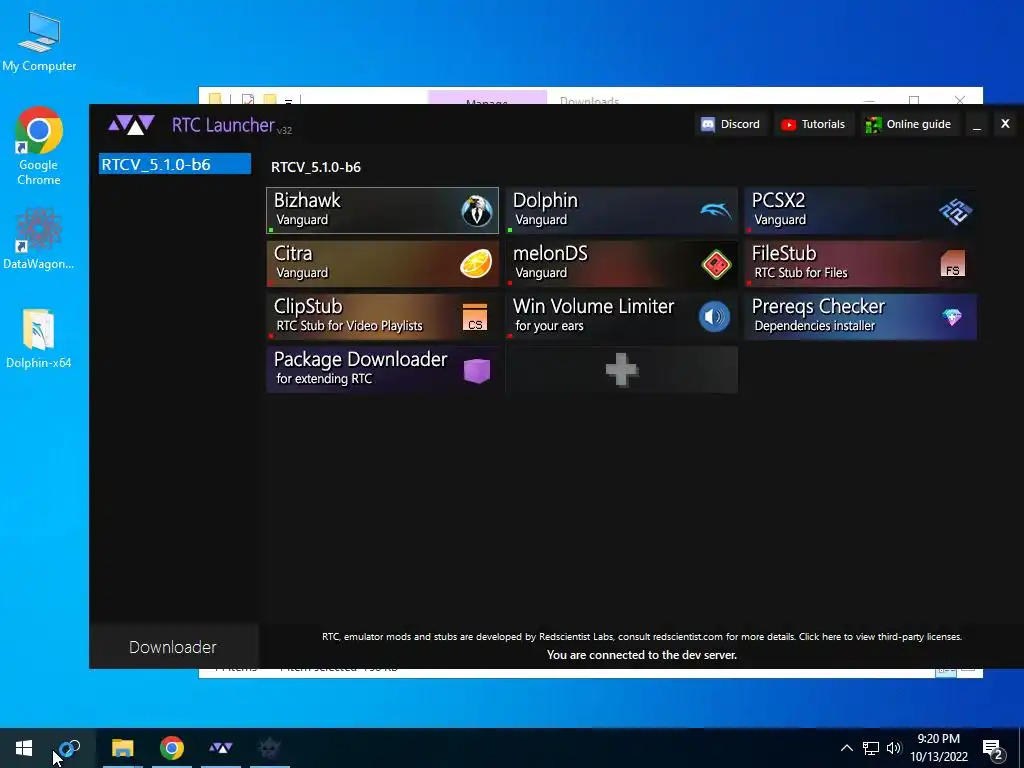Open the Discord link button
This screenshot has width=1024, height=768.
tap(730, 124)
